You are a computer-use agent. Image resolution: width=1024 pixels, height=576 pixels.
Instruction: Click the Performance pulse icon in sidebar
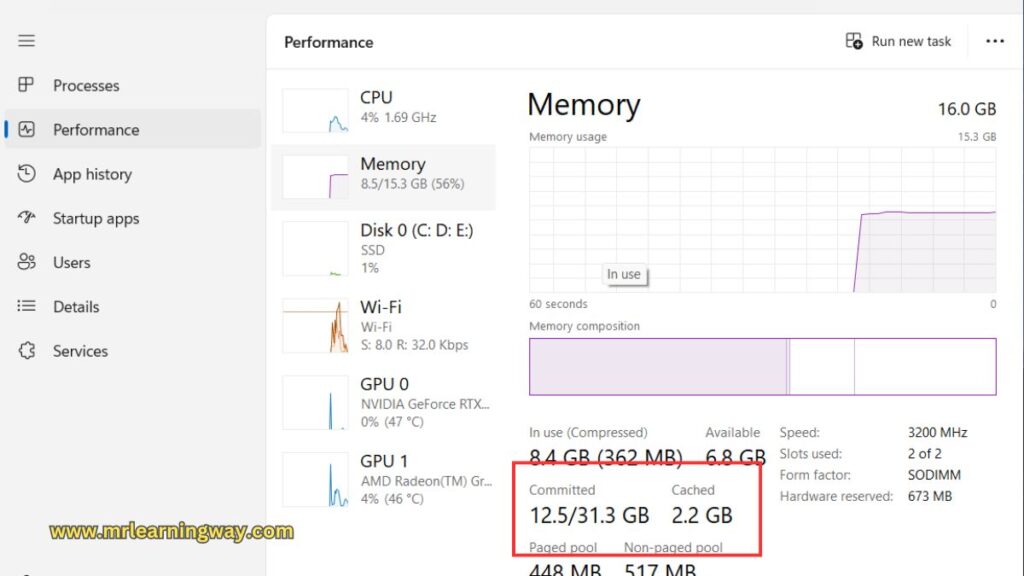pyautogui.click(x=27, y=130)
